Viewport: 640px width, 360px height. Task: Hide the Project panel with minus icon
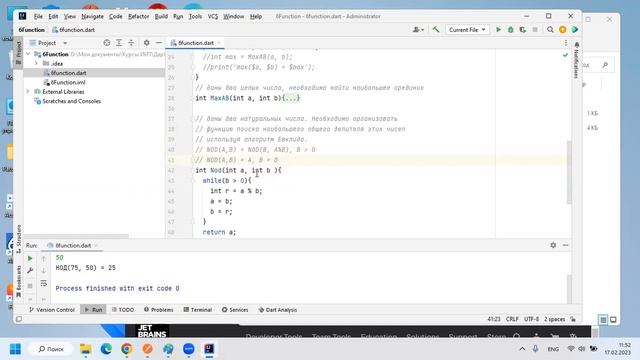(159, 43)
